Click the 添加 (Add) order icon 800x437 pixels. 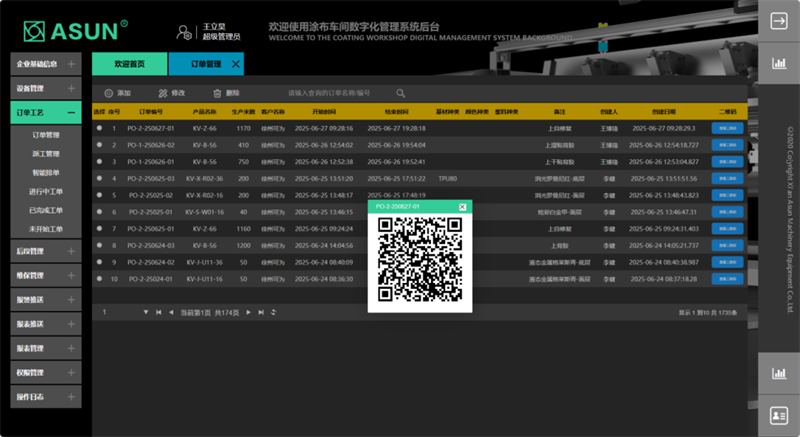tap(108, 92)
